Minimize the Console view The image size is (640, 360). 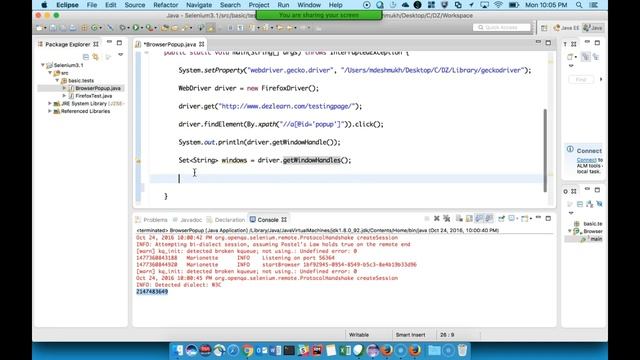pos(538,218)
